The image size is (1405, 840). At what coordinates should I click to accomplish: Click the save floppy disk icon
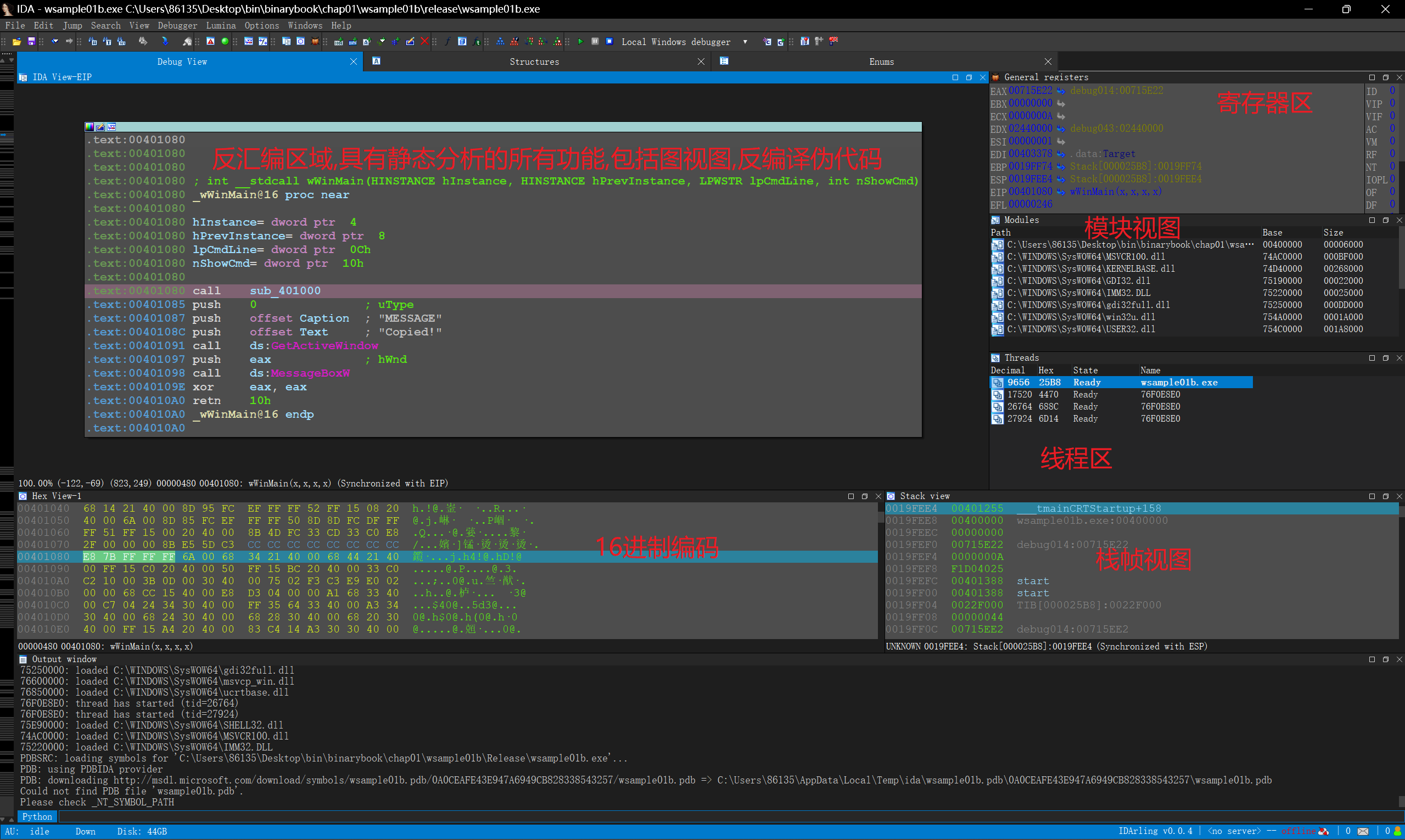pyautogui.click(x=32, y=42)
